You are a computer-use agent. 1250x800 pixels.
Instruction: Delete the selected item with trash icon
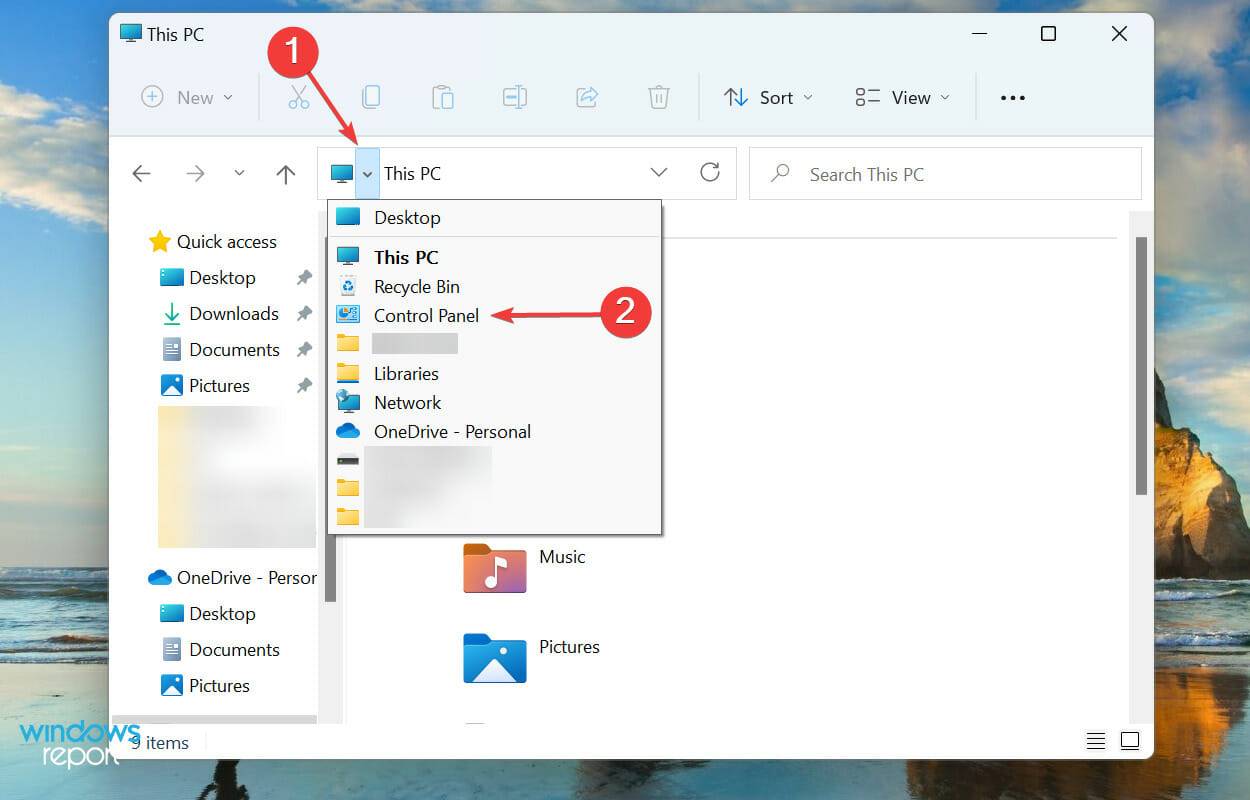point(658,96)
